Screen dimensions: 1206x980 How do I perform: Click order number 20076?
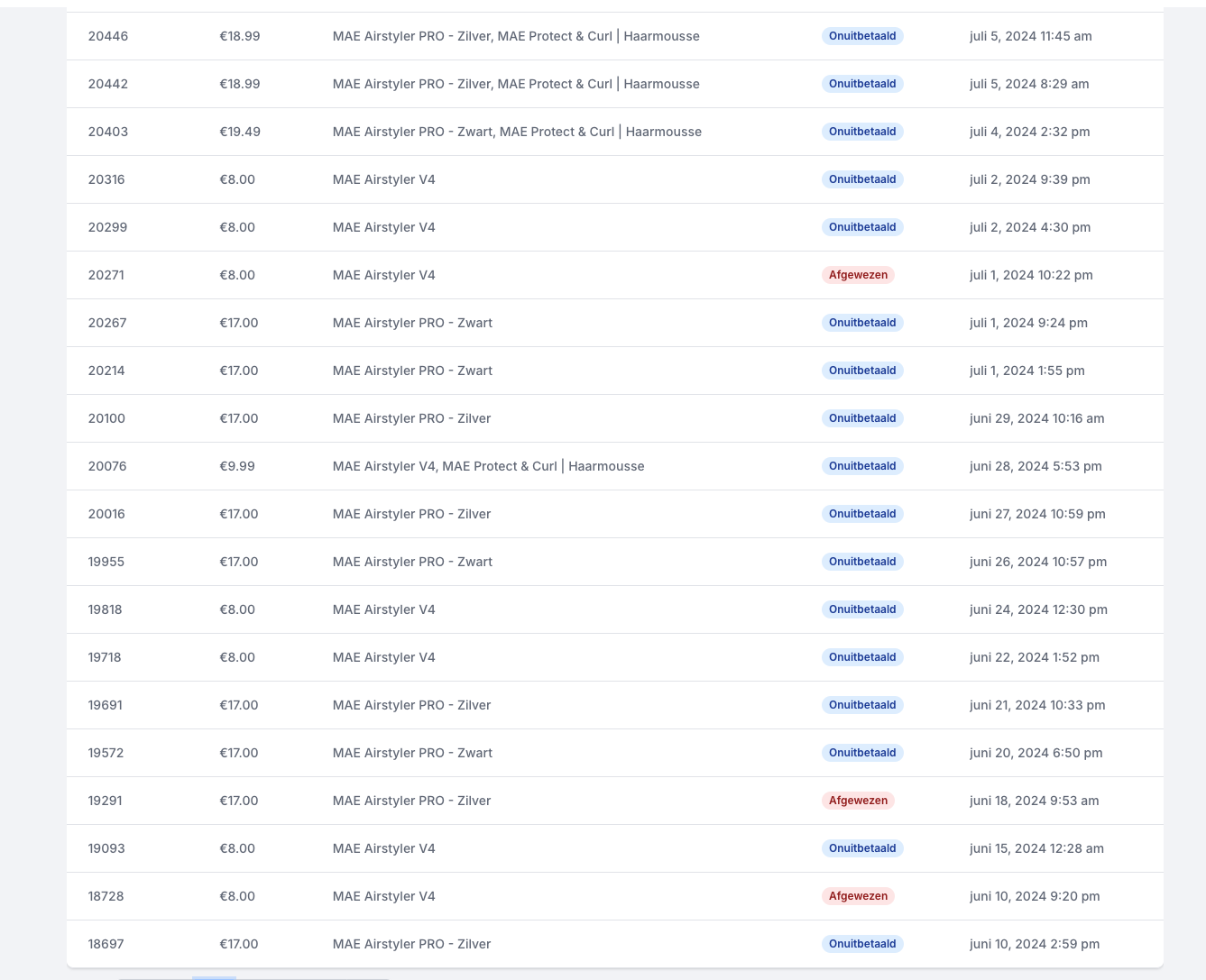coord(107,466)
